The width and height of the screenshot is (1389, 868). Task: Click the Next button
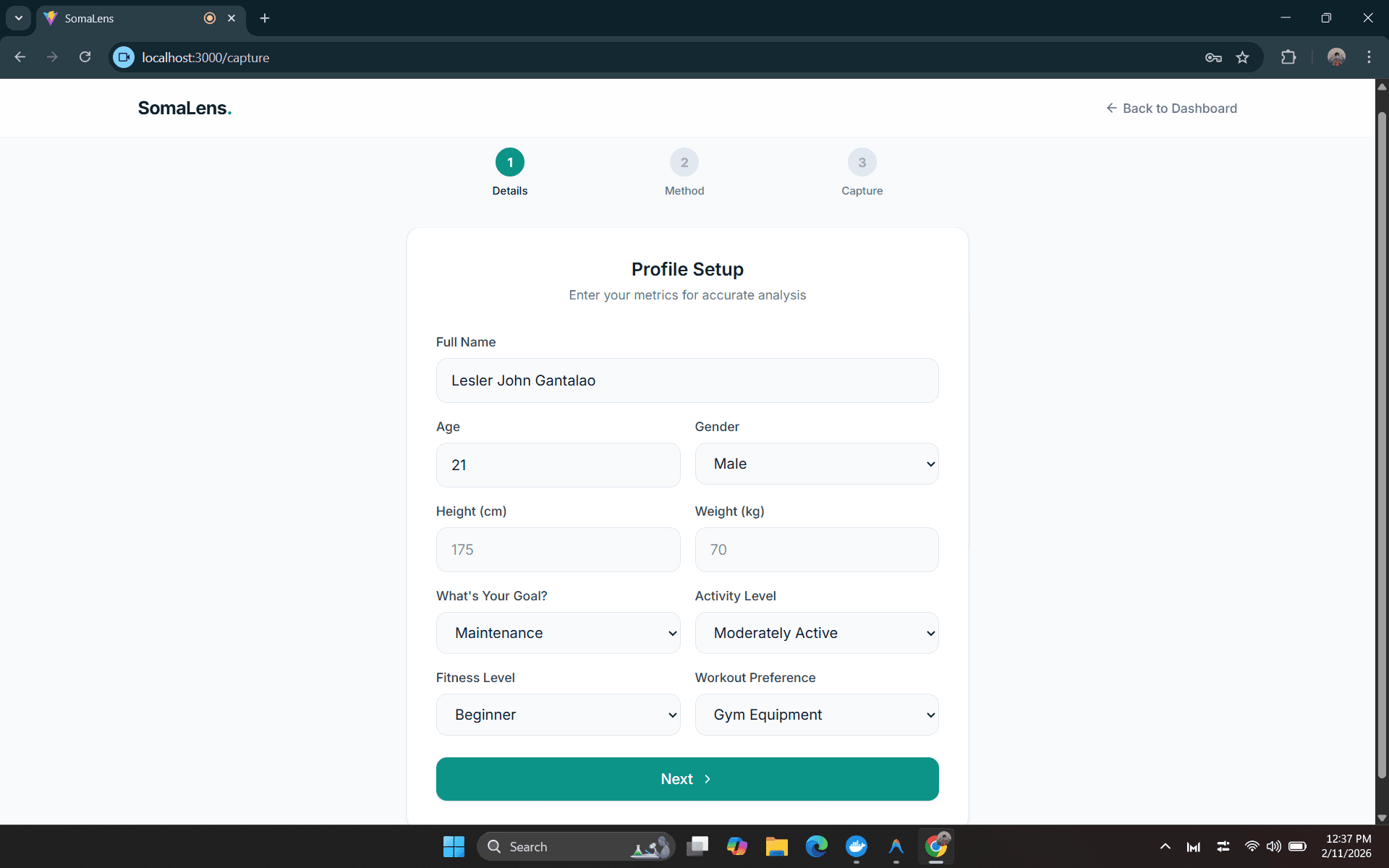click(687, 779)
